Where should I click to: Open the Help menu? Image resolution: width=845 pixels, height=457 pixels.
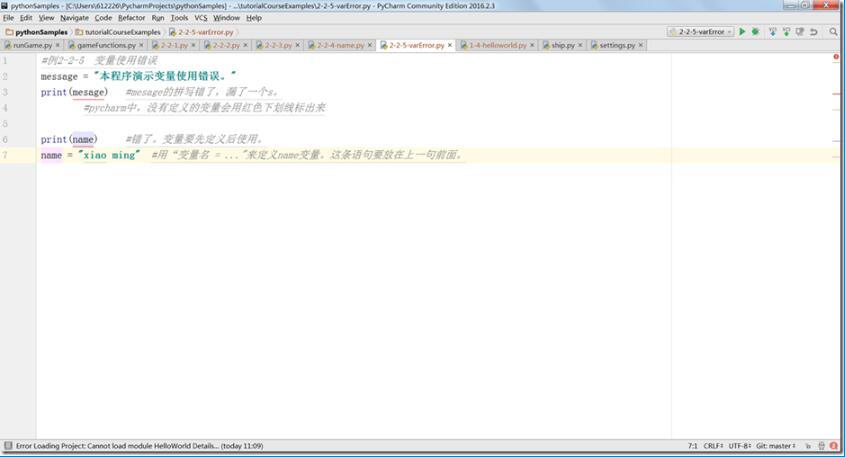tap(254, 18)
